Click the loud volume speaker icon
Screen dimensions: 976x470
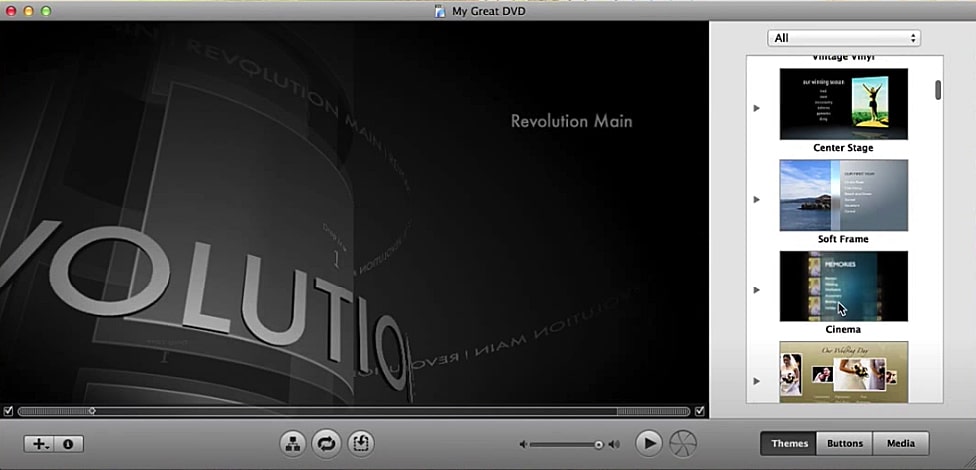tap(614, 444)
